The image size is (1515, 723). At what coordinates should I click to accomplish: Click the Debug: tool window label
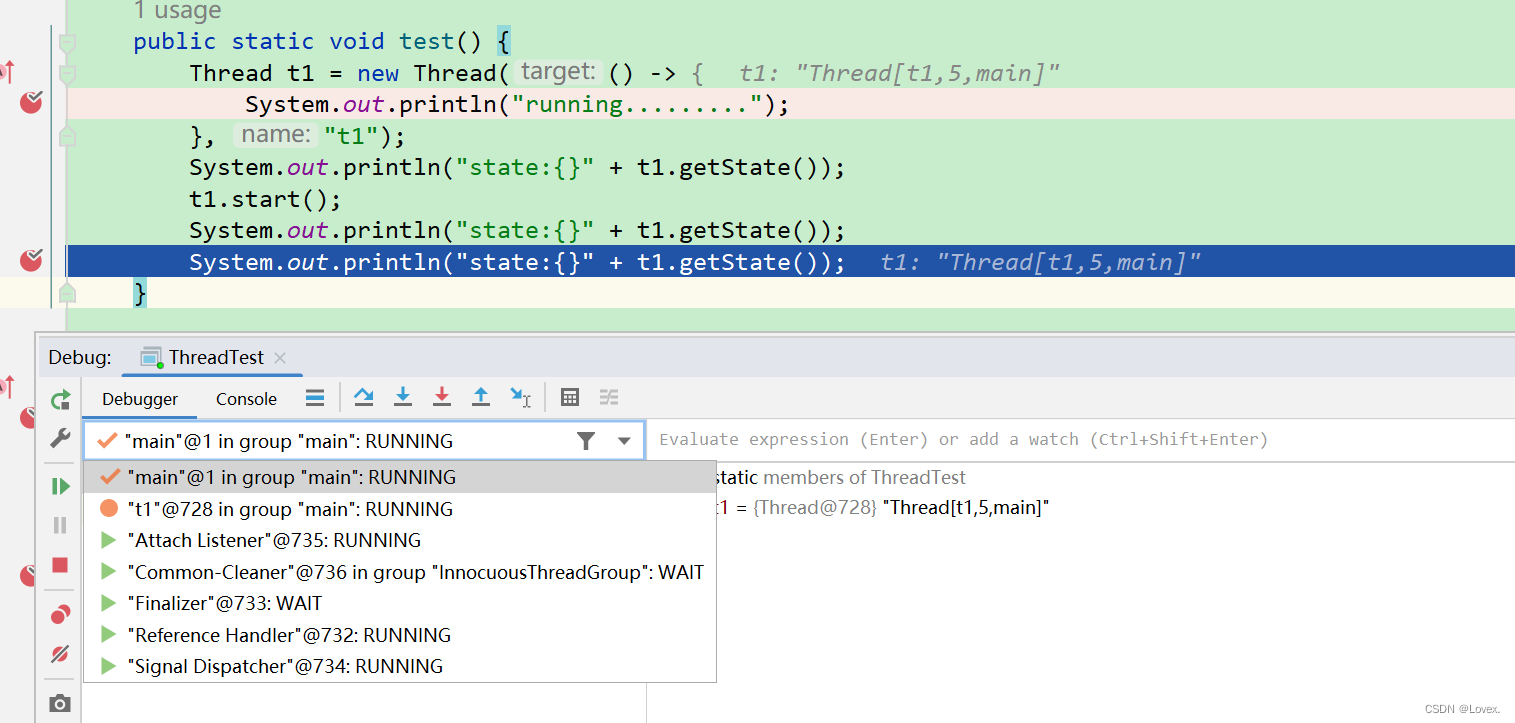(x=80, y=358)
